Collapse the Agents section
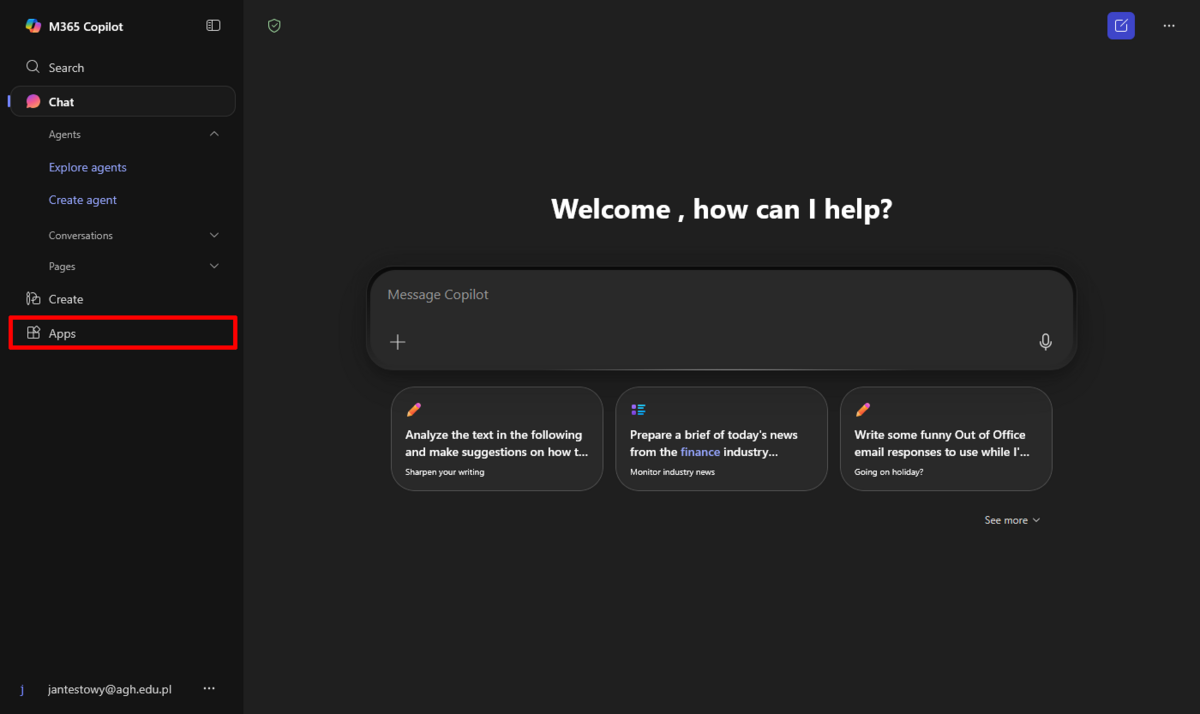The image size is (1200, 714). pos(214,134)
